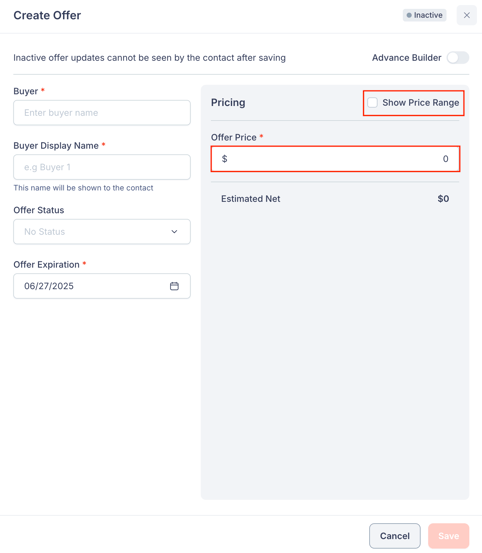Open the calendar date picker icon

(174, 286)
